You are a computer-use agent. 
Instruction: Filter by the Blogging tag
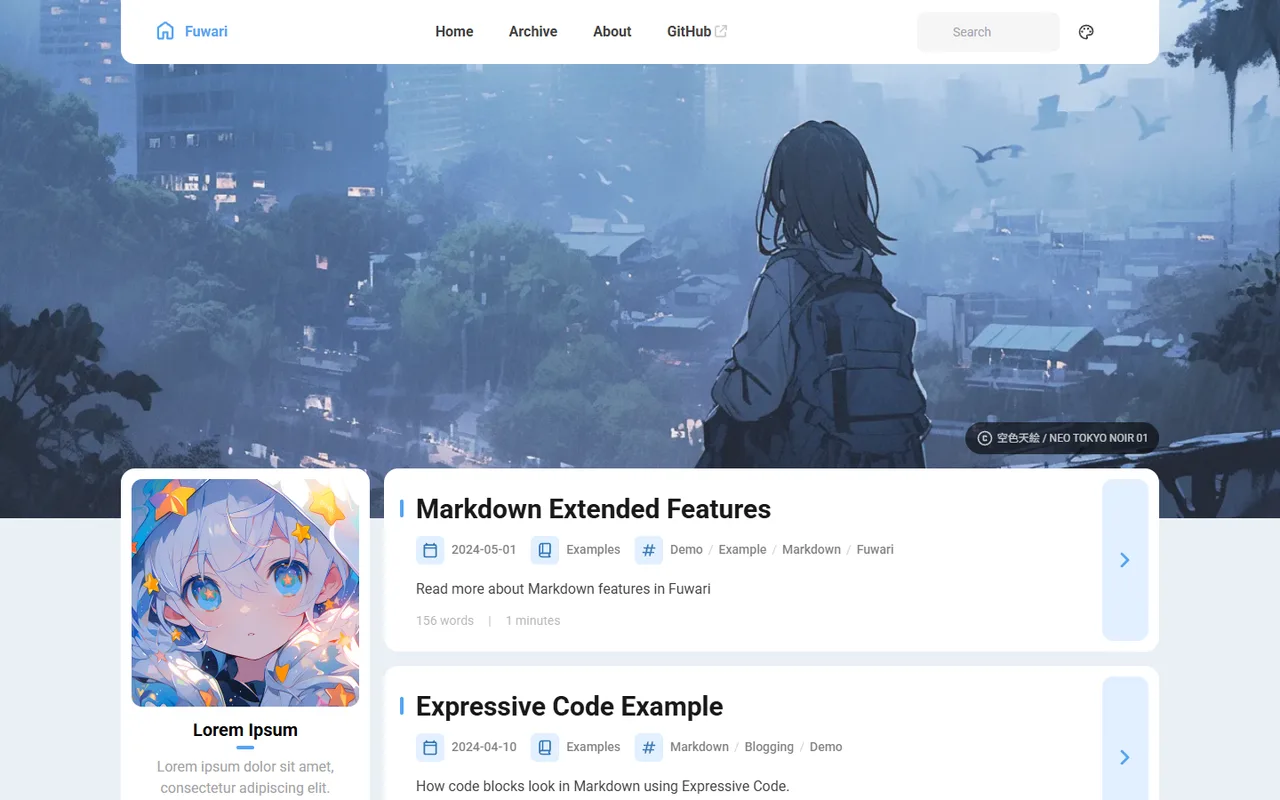[769, 747]
